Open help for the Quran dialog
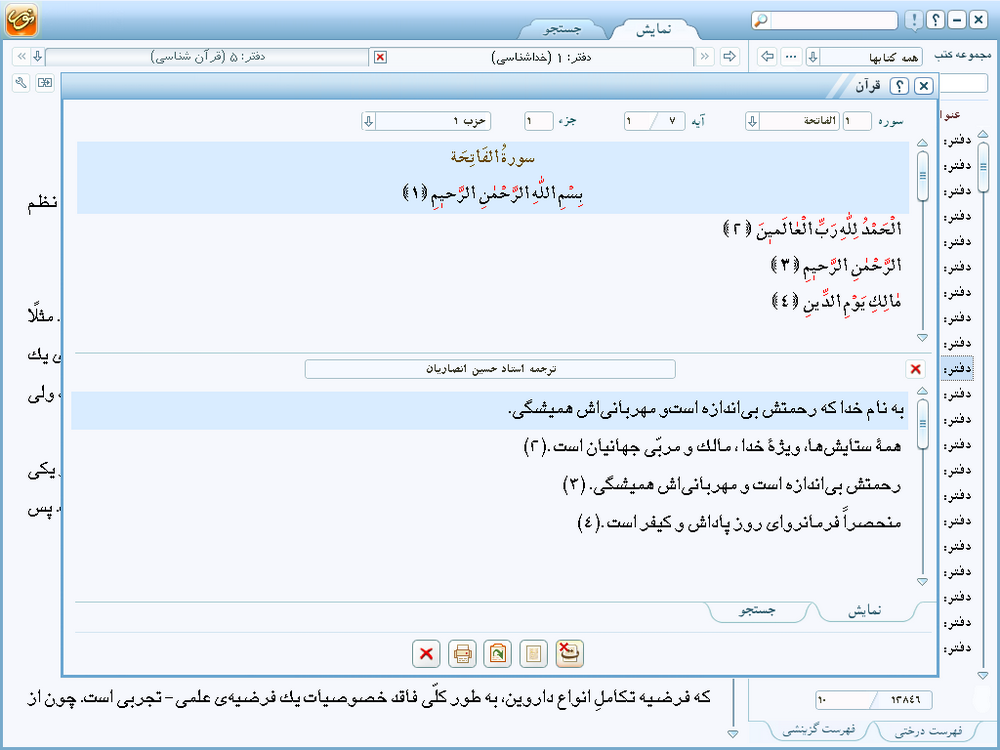The image size is (1000, 750). (x=899, y=86)
